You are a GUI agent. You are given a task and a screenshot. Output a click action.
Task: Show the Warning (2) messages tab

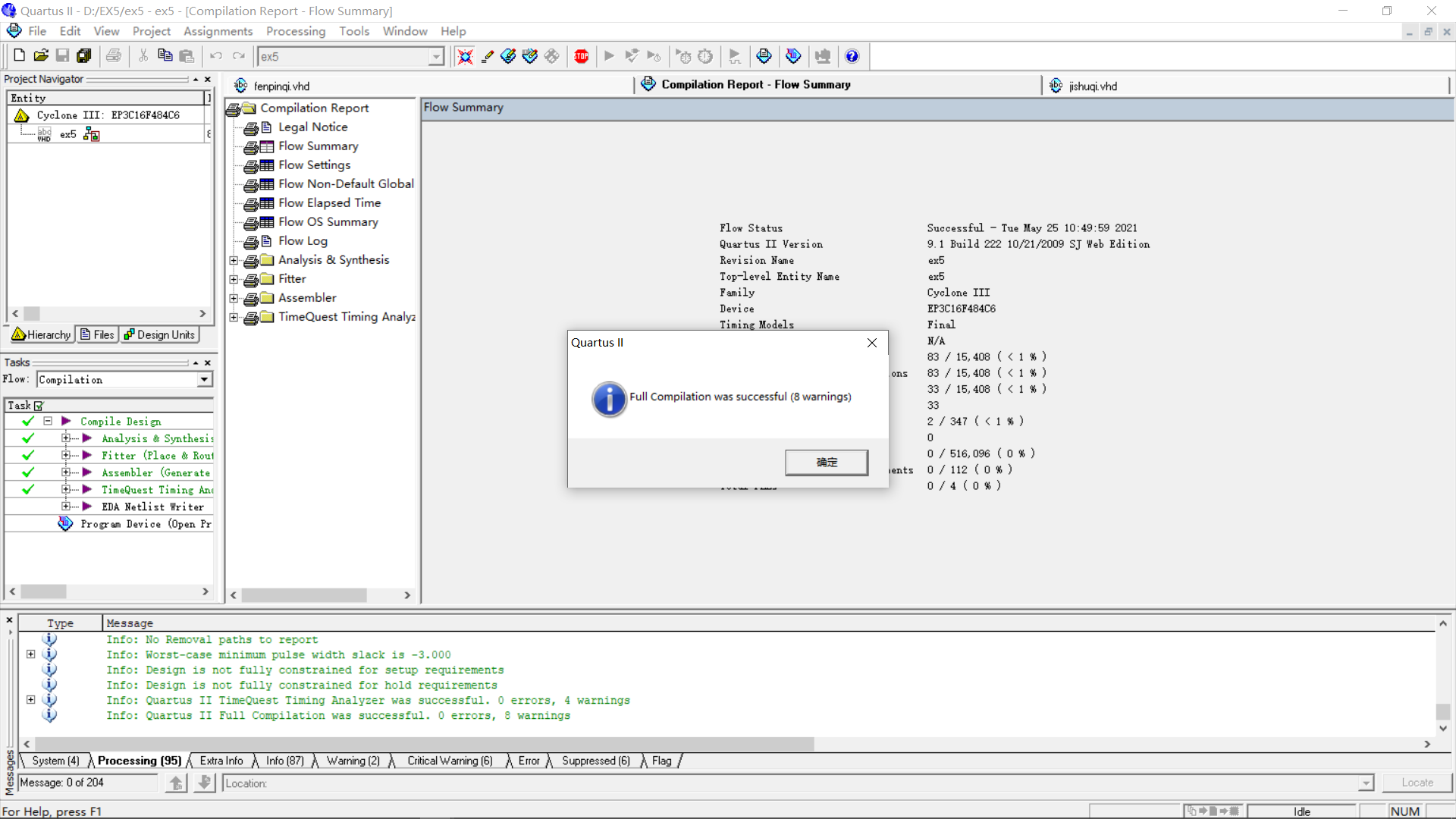pyautogui.click(x=353, y=761)
